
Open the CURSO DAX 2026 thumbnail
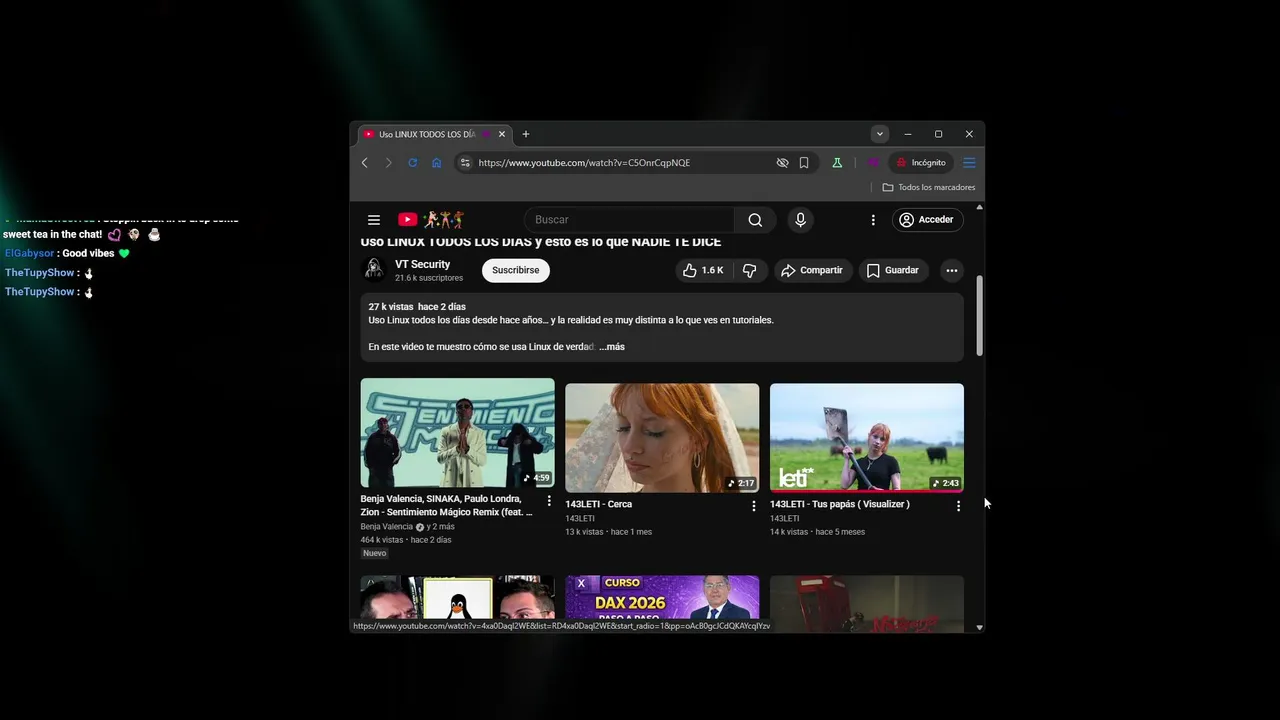coord(662,602)
